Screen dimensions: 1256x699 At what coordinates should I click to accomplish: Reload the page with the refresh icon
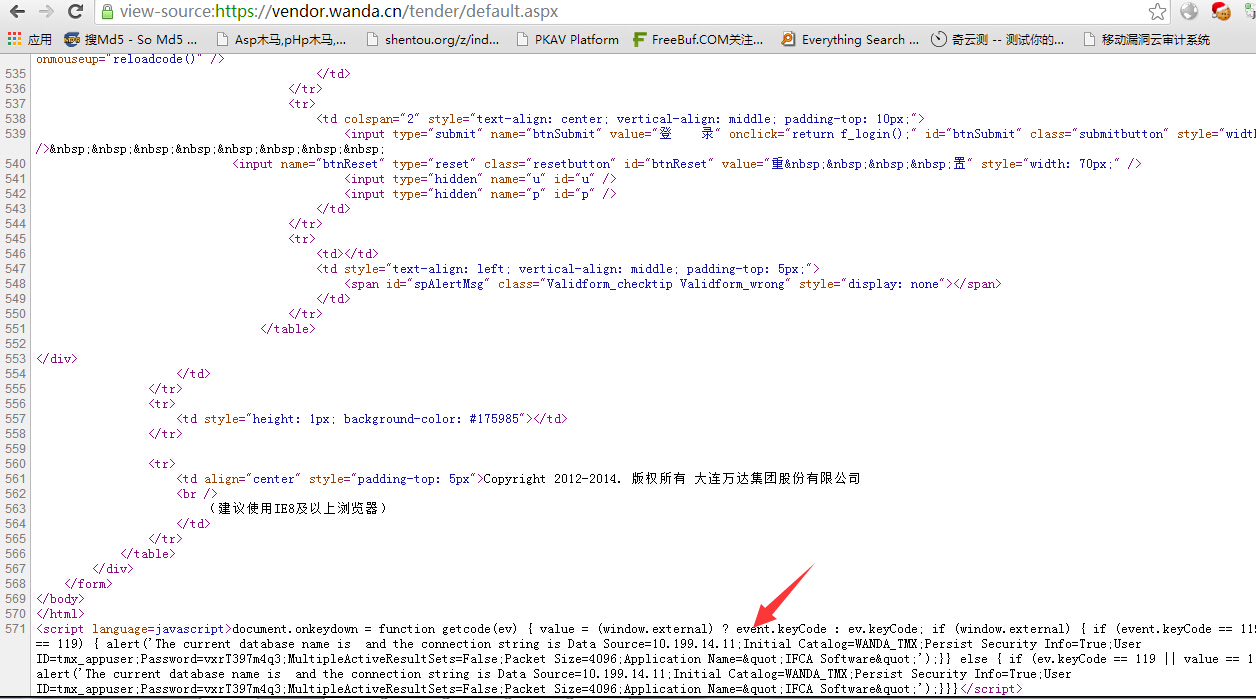coord(75,12)
